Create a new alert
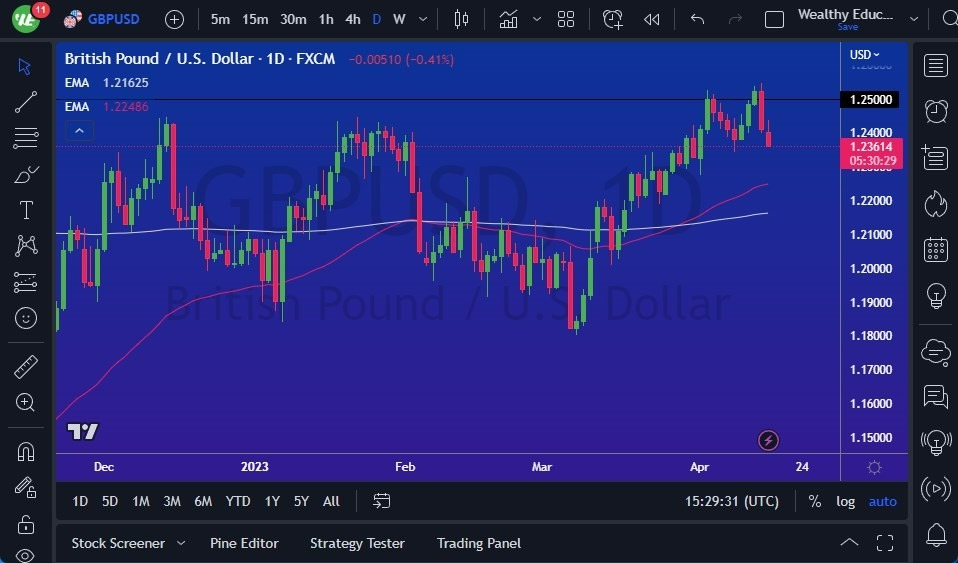Image resolution: width=958 pixels, height=563 pixels. [612, 20]
